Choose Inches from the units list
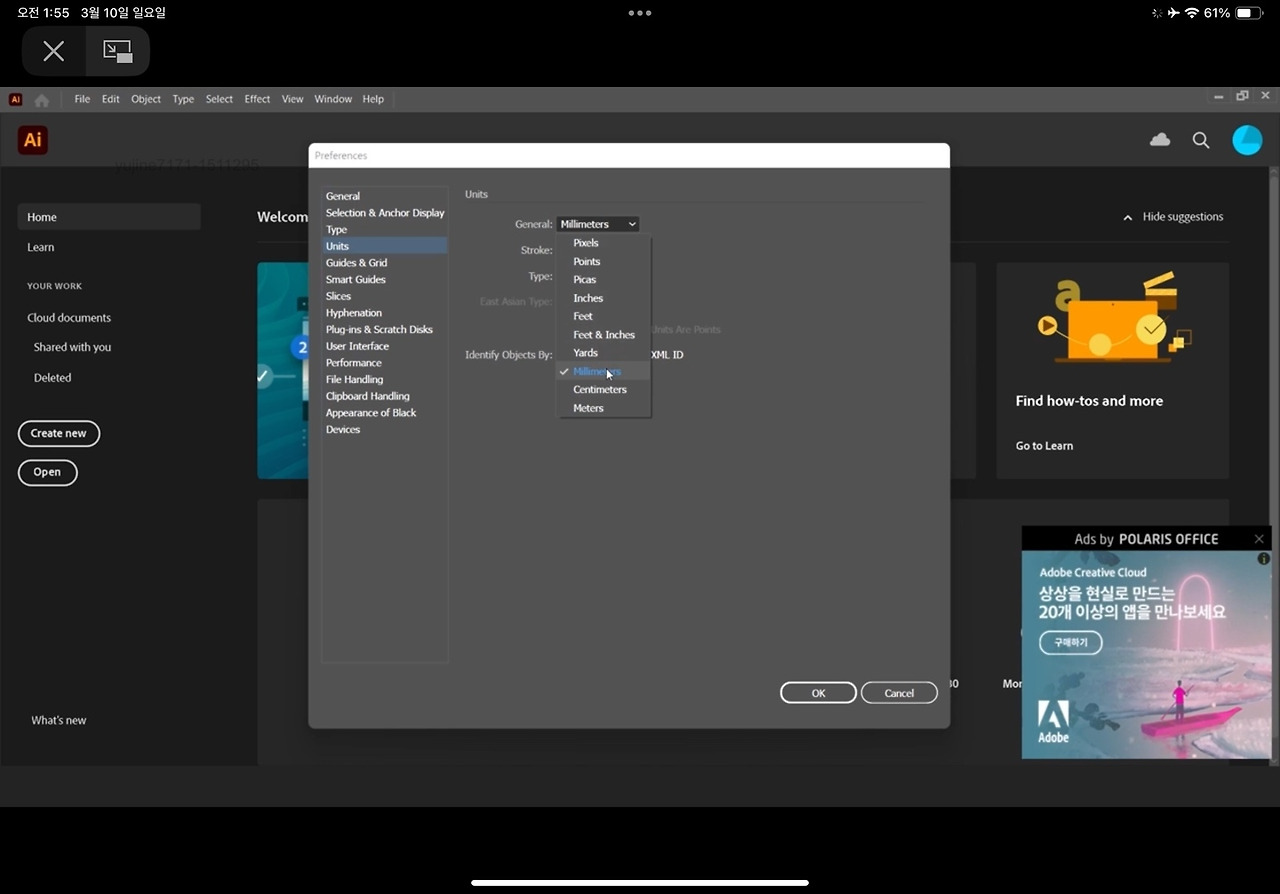 pos(604,298)
